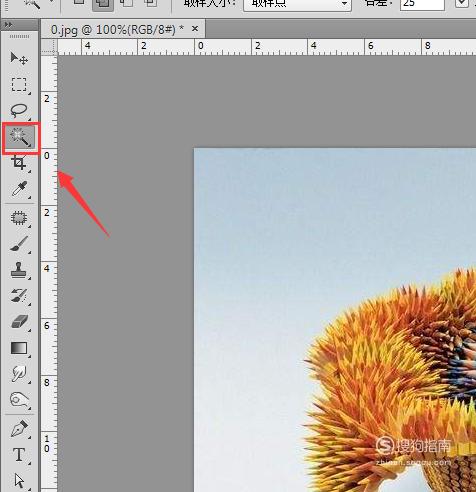This screenshot has height=492, width=476.
Task: Select the Horizontal Type tool
Action: [19, 455]
